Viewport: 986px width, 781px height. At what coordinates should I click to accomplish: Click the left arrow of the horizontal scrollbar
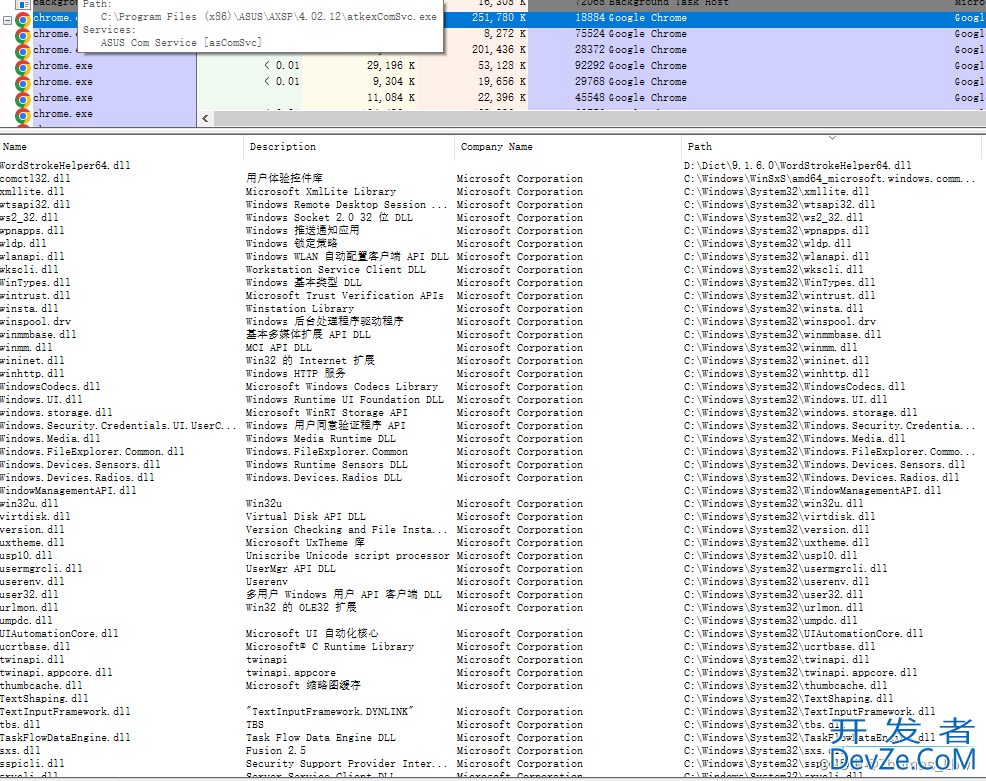(205, 118)
